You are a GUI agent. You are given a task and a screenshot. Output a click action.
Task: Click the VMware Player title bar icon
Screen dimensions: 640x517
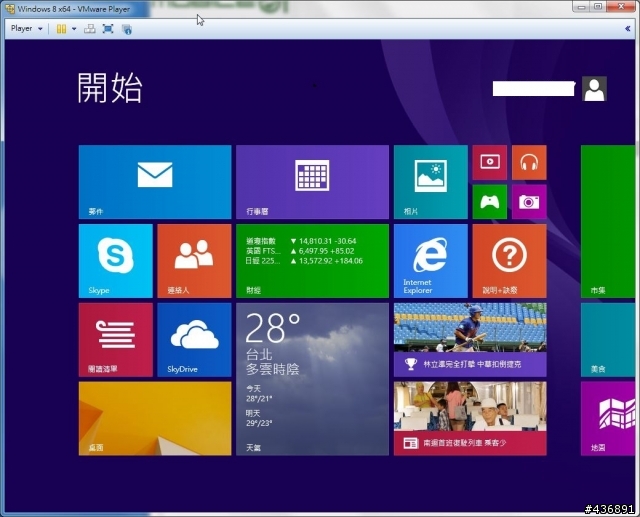[x=10, y=9]
